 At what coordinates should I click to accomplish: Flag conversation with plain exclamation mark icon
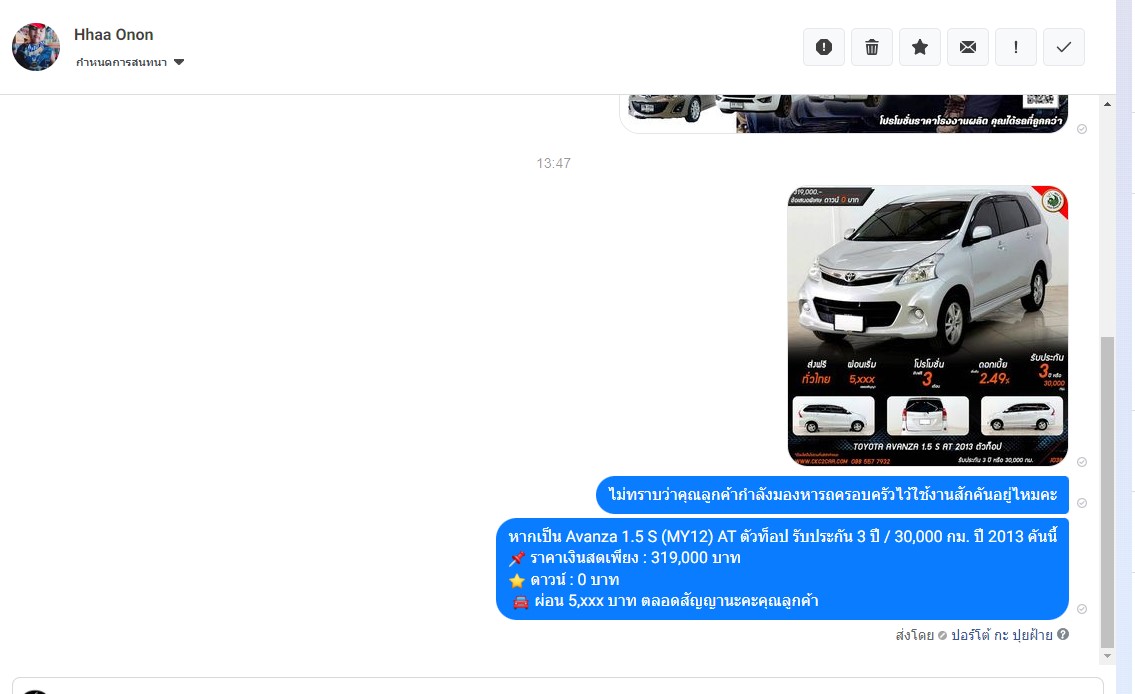(x=1016, y=47)
